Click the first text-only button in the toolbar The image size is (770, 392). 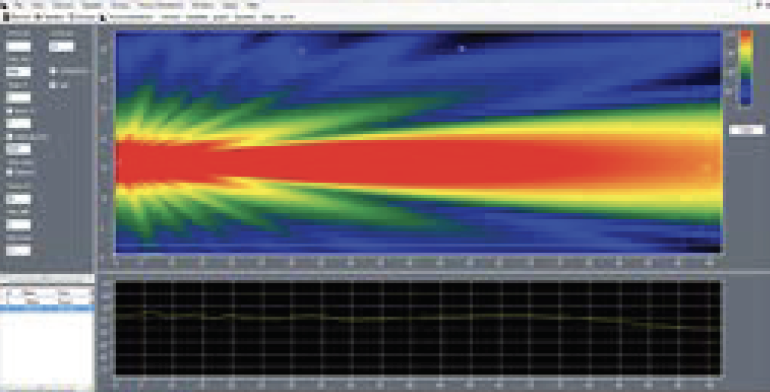pyautogui.click(x=170, y=17)
